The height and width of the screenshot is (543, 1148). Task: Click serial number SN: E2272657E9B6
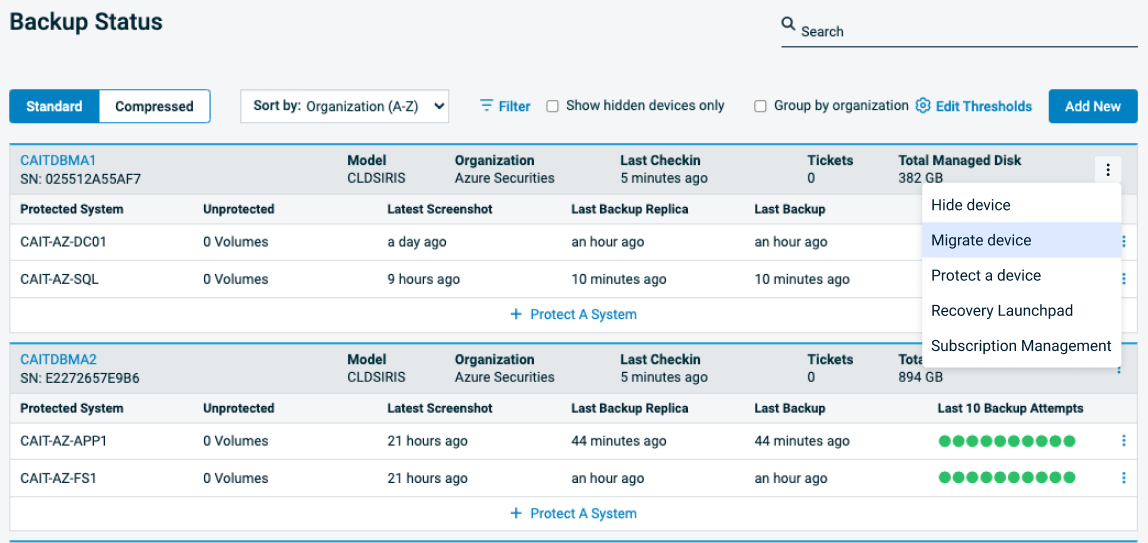(x=80, y=378)
